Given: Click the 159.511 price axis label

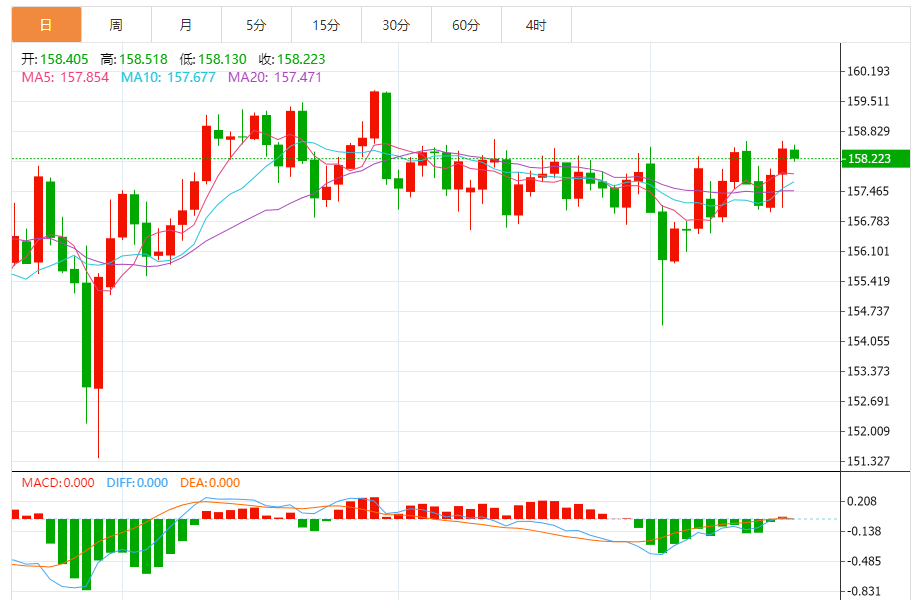Looking at the screenshot, I should 868,101.
